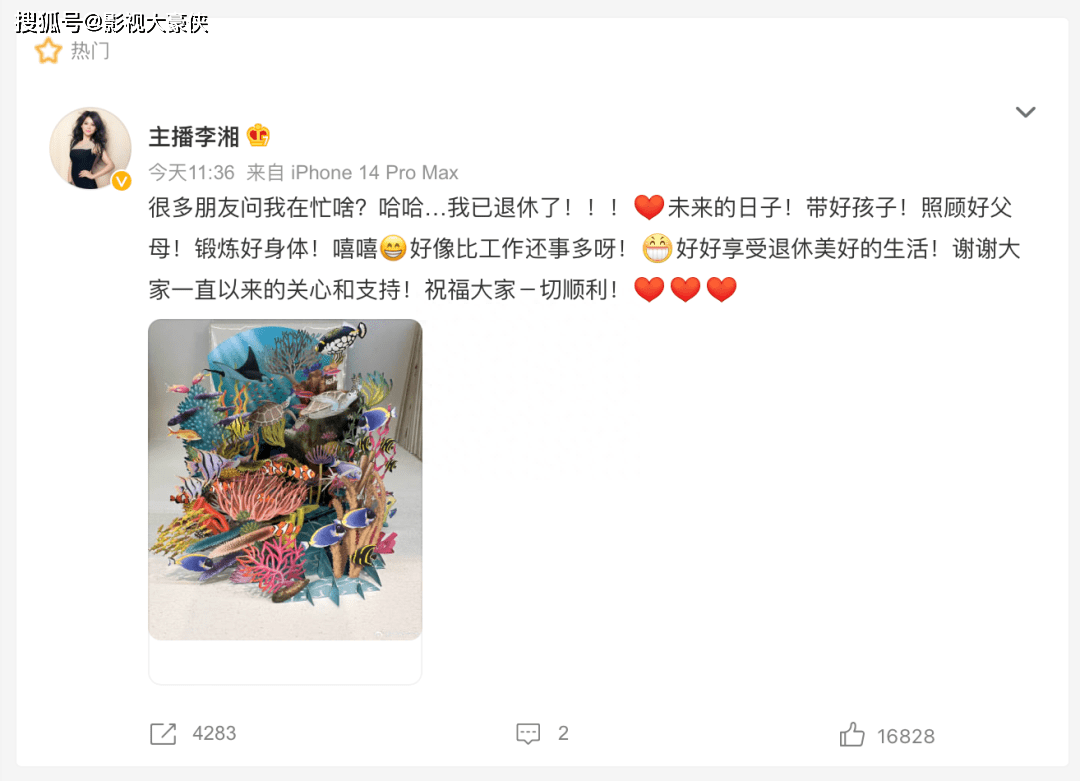Screen dimensions: 1080x781
Task: Click the repost share icon
Action: [163, 733]
